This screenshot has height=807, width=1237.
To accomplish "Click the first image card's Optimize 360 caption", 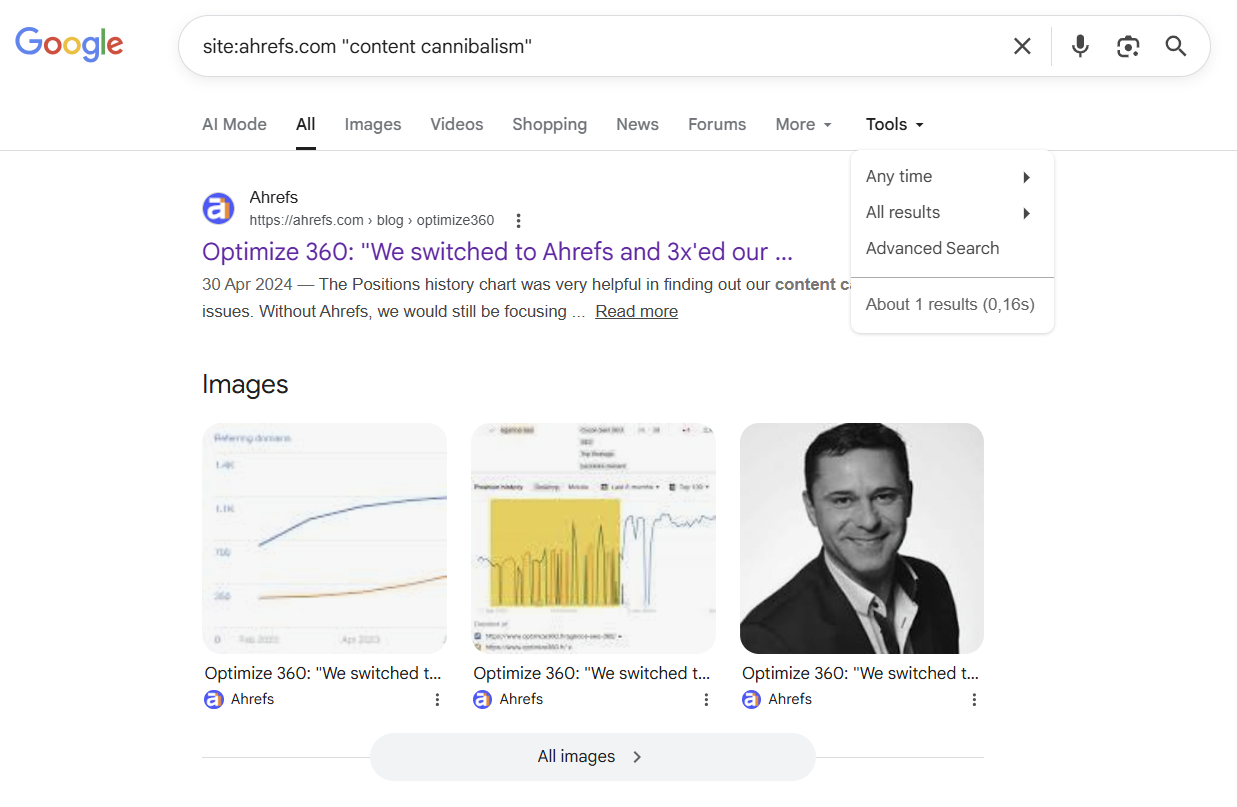I will click(323, 674).
